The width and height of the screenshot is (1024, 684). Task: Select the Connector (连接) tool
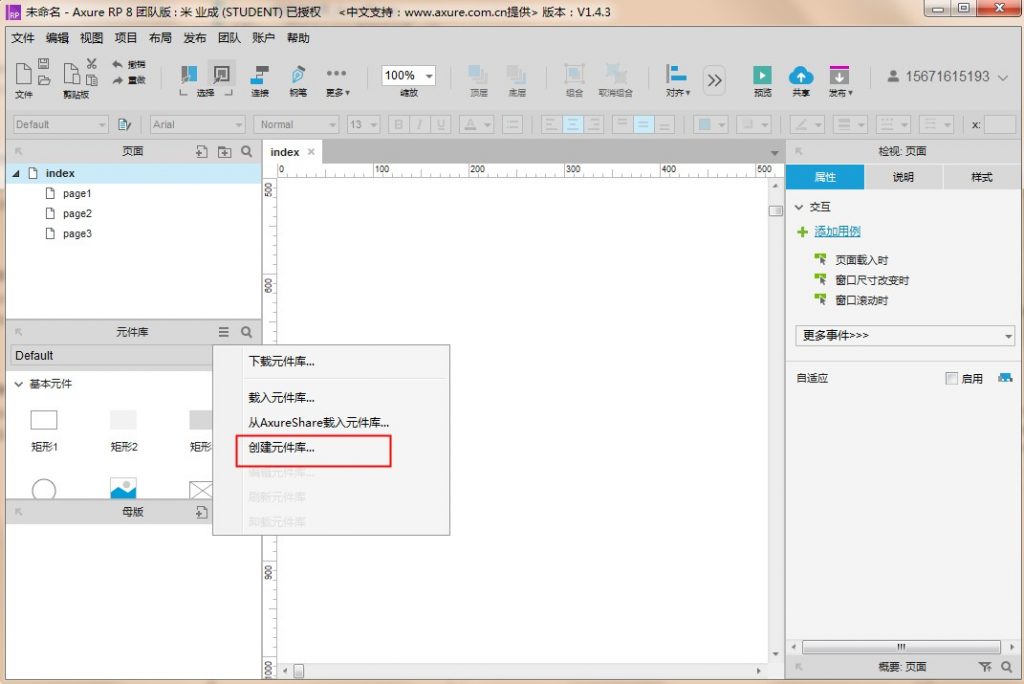point(260,76)
